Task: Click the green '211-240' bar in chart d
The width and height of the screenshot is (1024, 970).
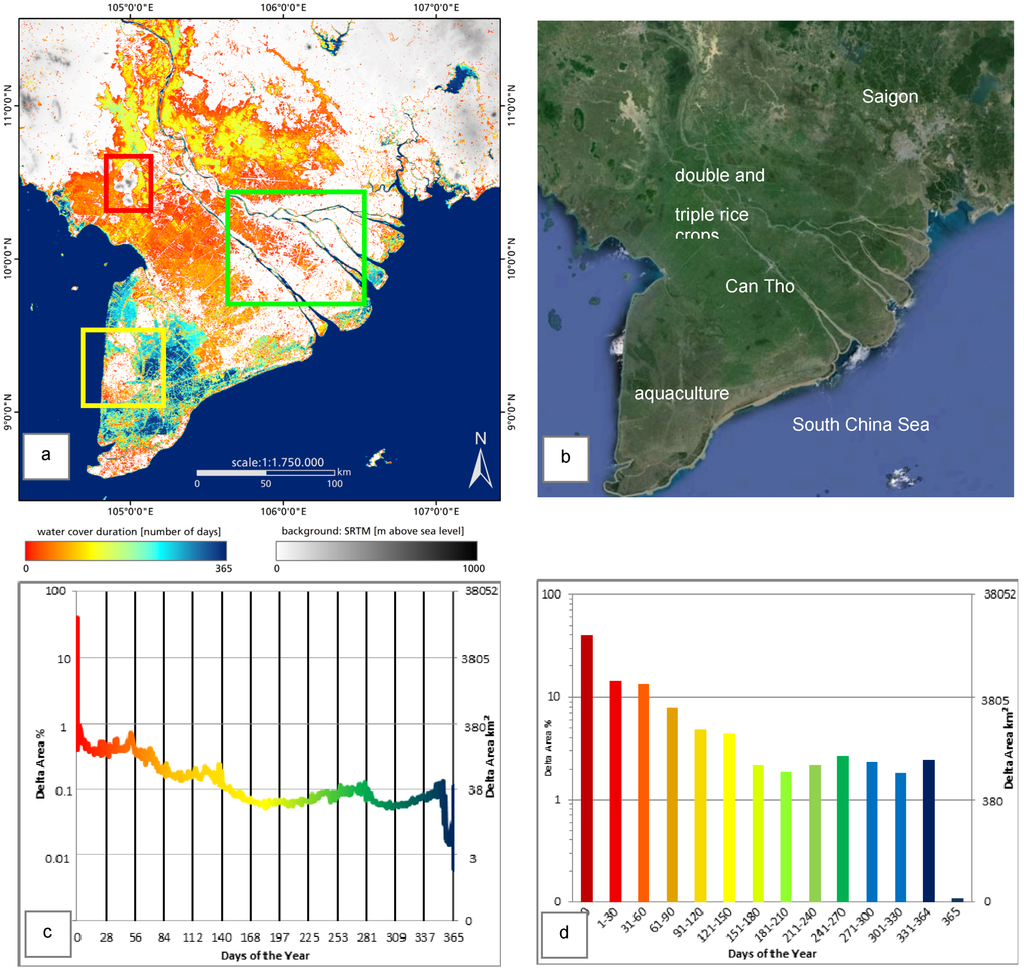Action: (814, 833)
